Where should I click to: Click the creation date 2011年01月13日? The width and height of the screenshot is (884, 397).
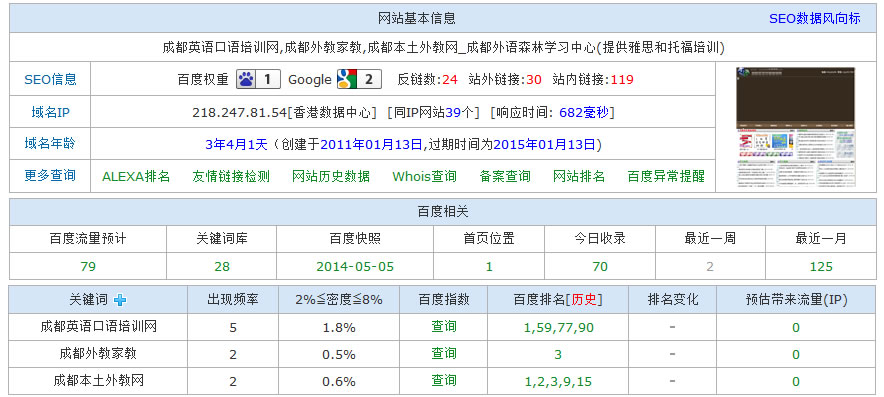372,145
